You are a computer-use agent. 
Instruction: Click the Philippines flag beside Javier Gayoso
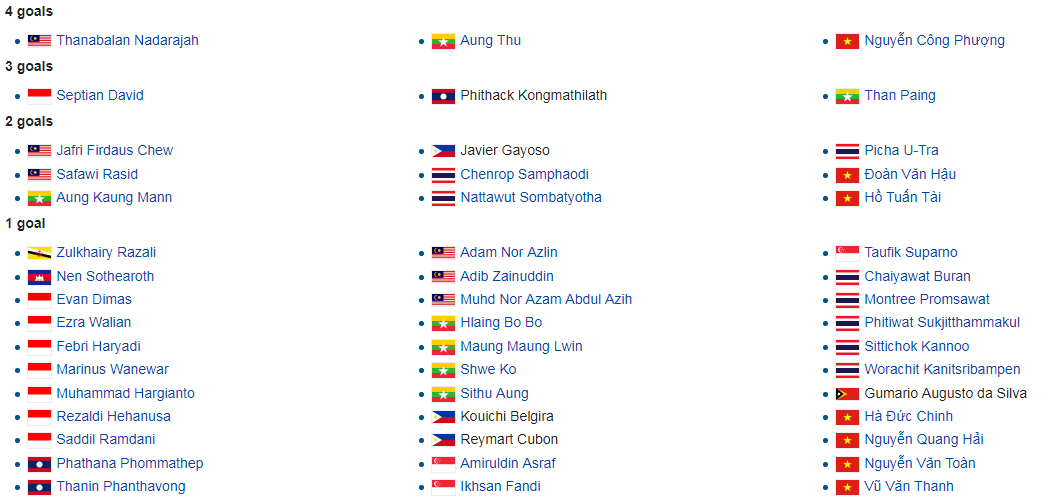click(443, 151)
